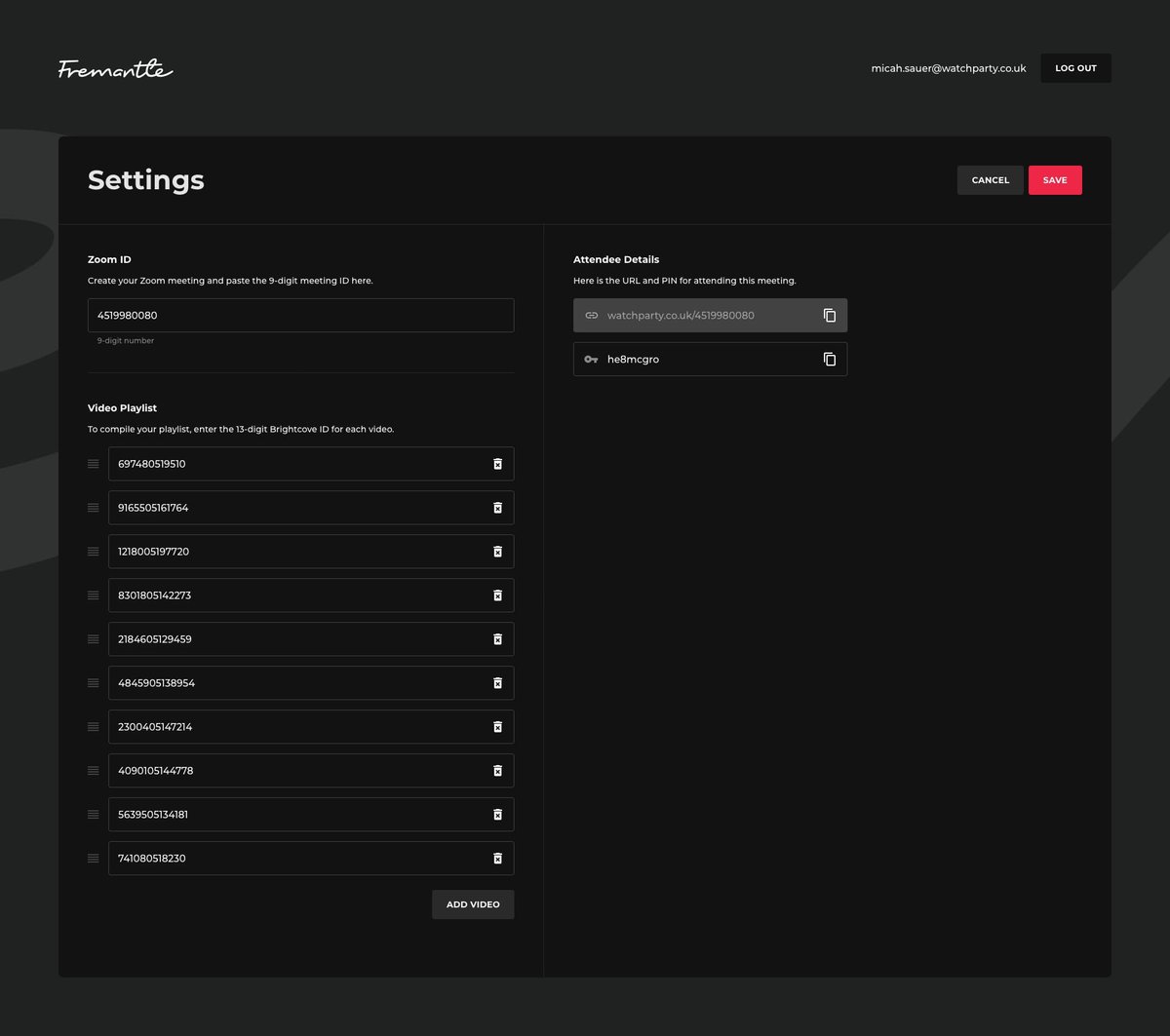Viewport: 1170px width, 1036px height.
Task: Click the URL and PIN description text
Action: pyautogui.click(x=684, y=281)
